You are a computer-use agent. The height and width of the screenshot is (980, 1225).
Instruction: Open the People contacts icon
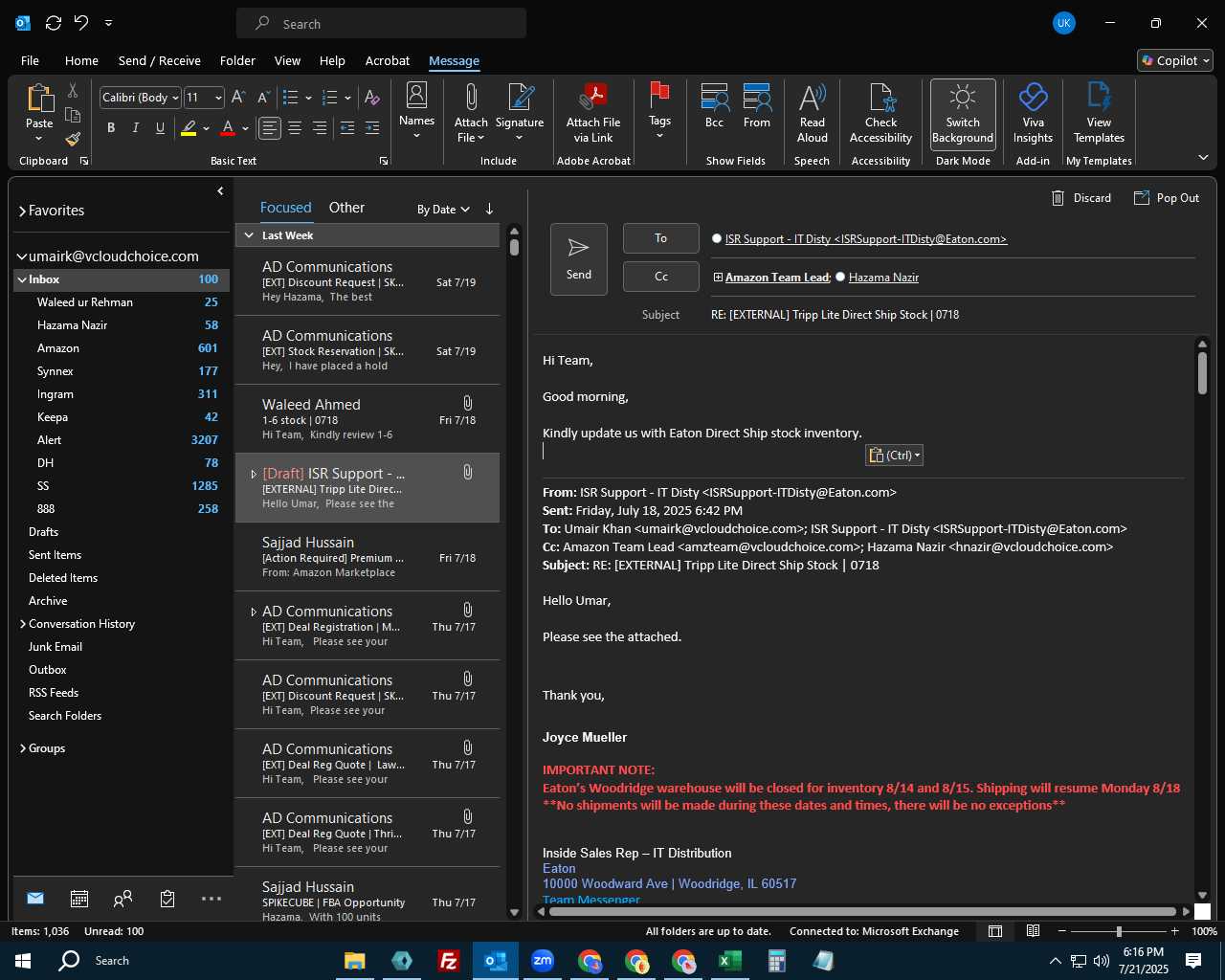coord(122,899)
